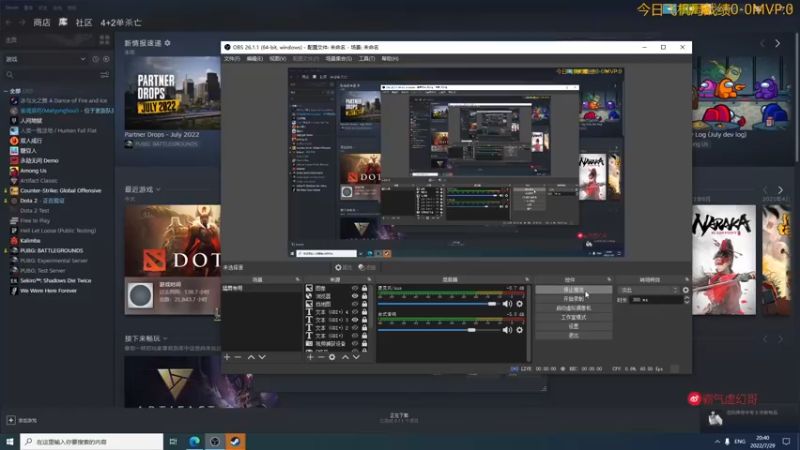
Task: Go back with Steam navigation arrow
Action: point(9,22)
